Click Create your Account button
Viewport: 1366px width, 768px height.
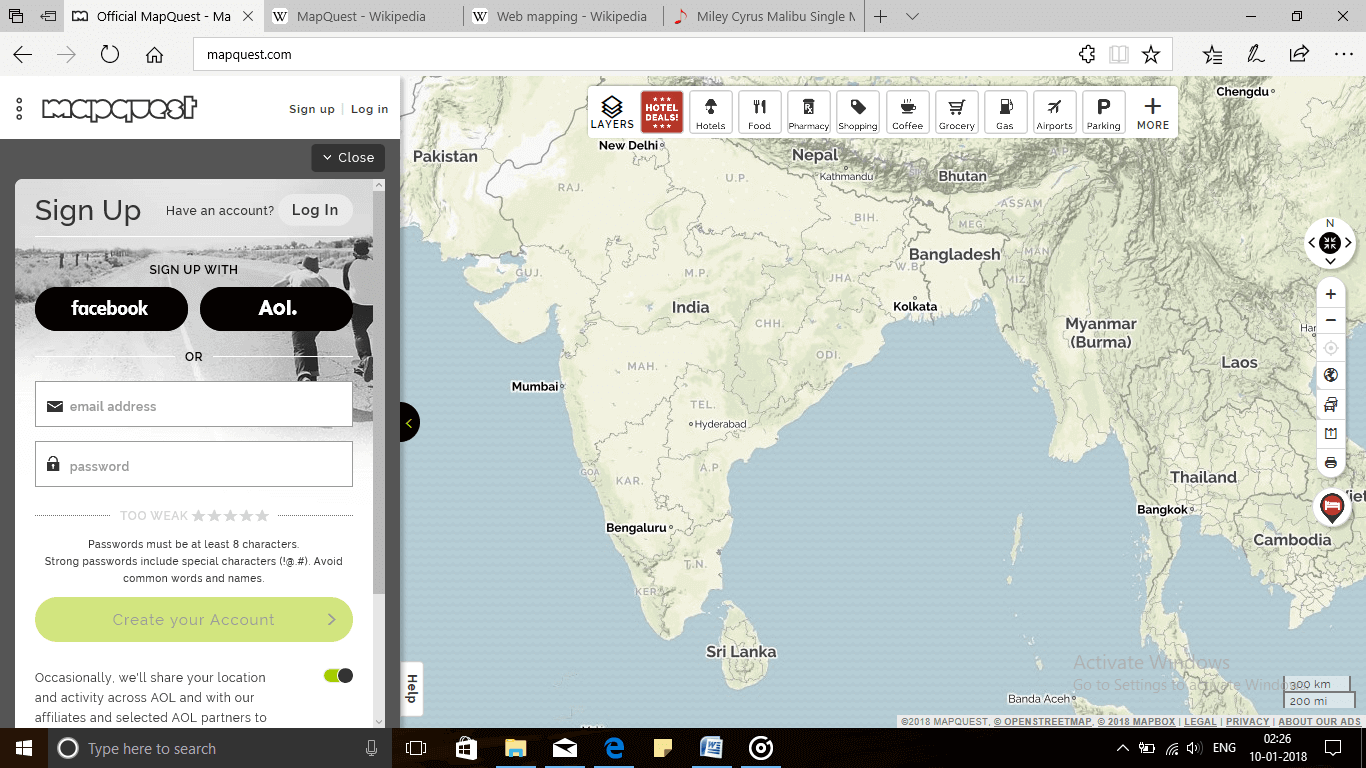(x=194, y=619)
